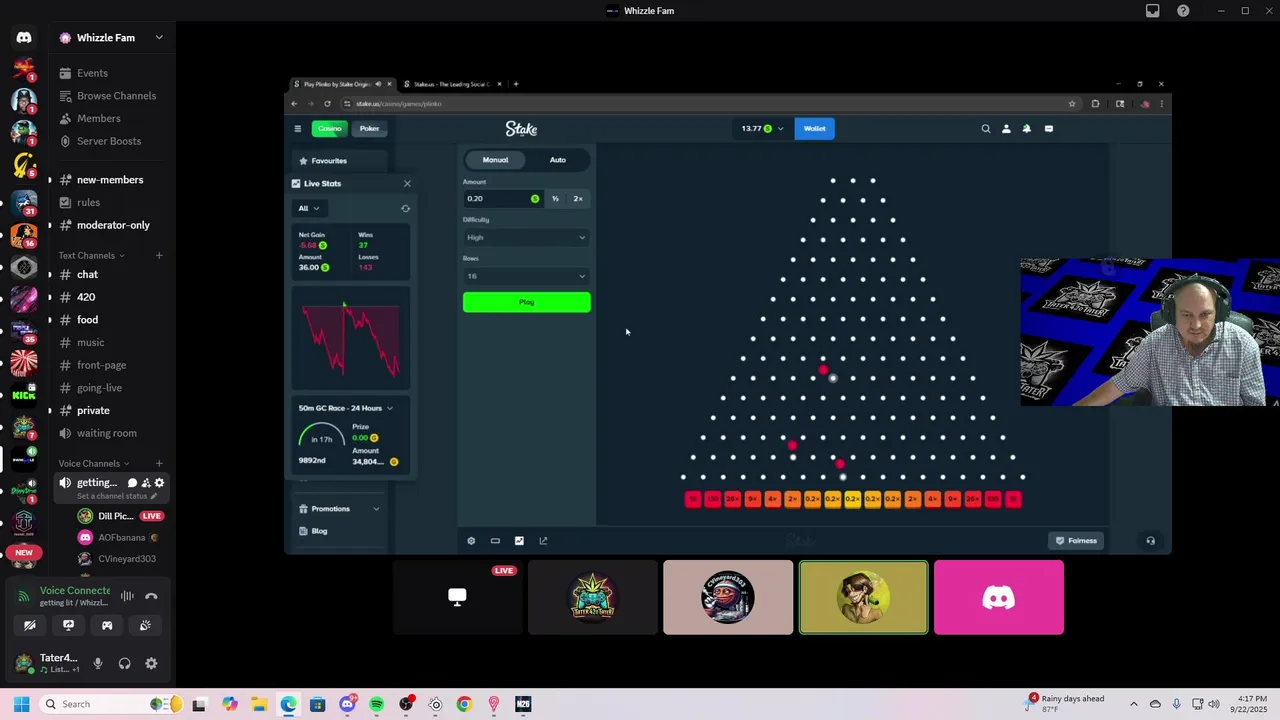Close the Live Stats panel
The width and height of the screenshot is (1280, 720).
click(x=407, y=184)
